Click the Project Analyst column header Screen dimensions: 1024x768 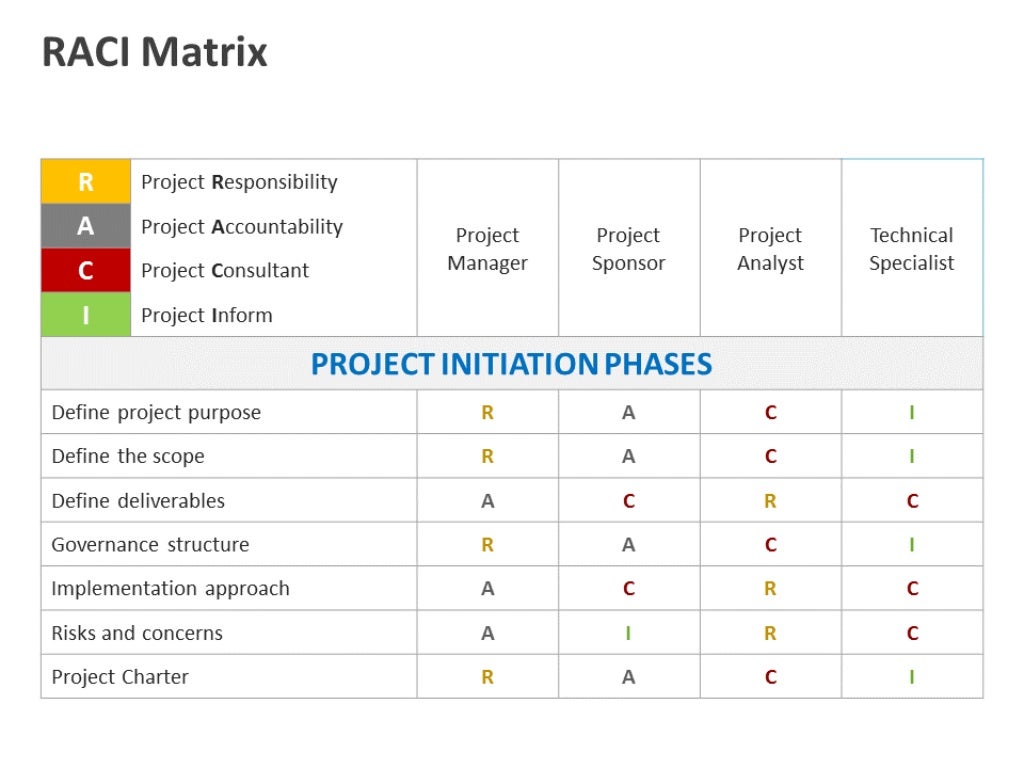[770, 249]
